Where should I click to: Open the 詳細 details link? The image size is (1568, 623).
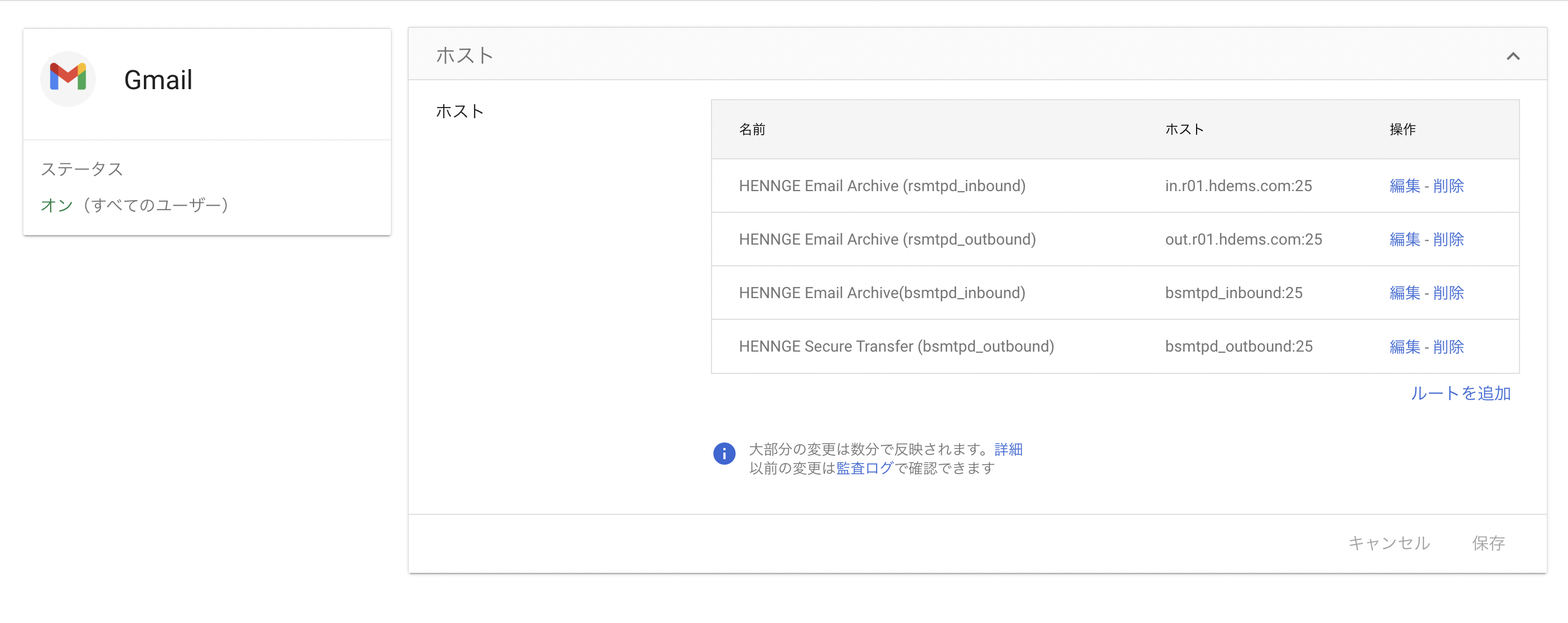click(1008, 449)
